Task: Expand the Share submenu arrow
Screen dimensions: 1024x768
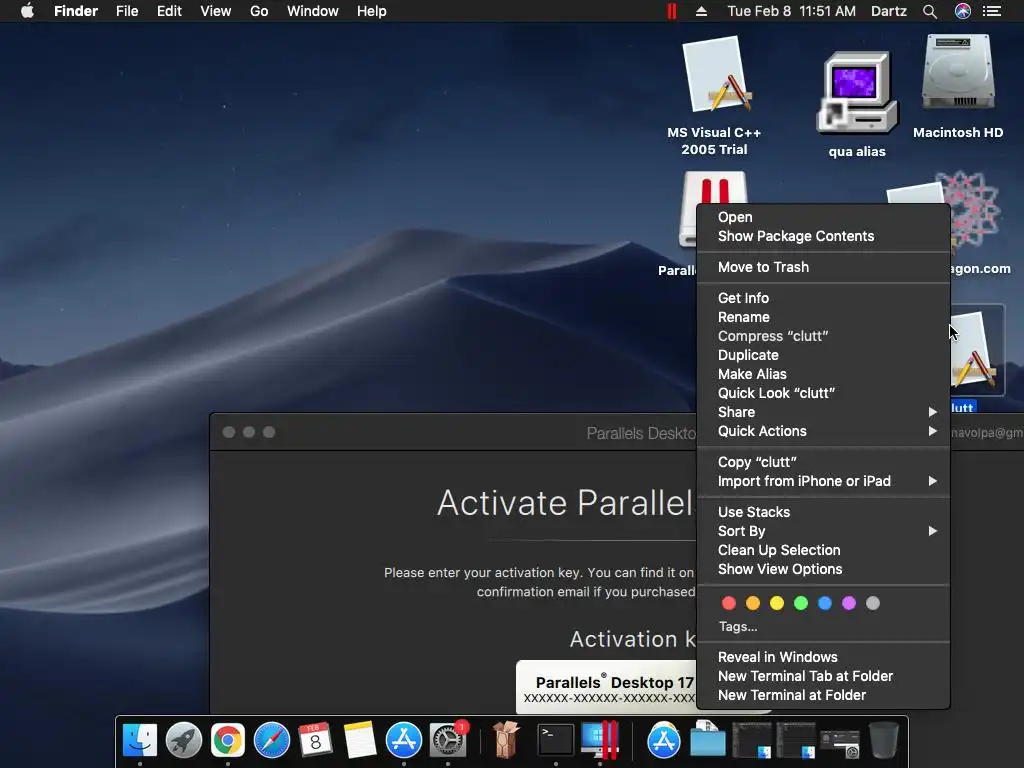Action: tap(933, 412)
